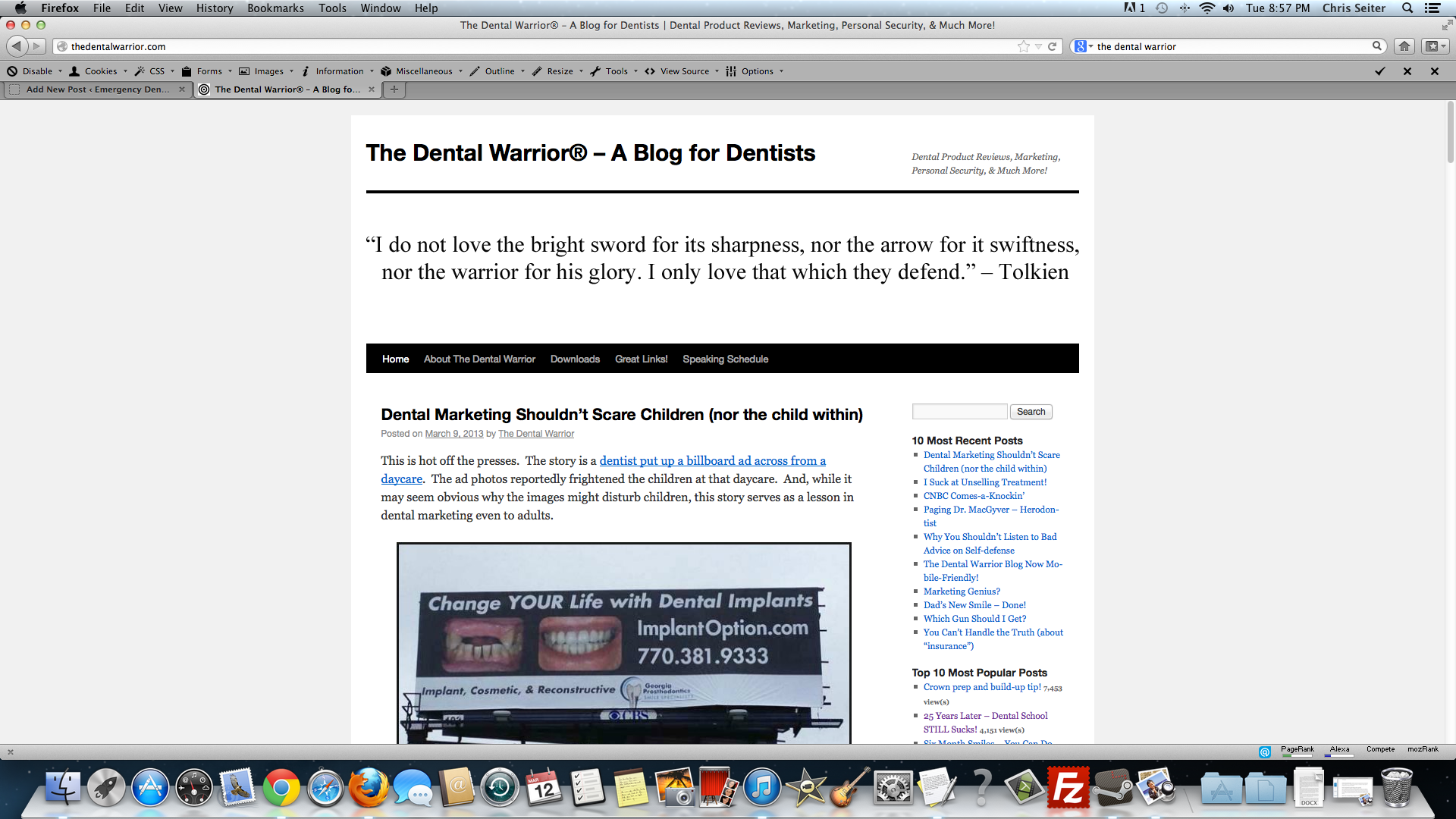
Task: Open I Suck at Unselling Treatment! post
Action: coord(984,482)
